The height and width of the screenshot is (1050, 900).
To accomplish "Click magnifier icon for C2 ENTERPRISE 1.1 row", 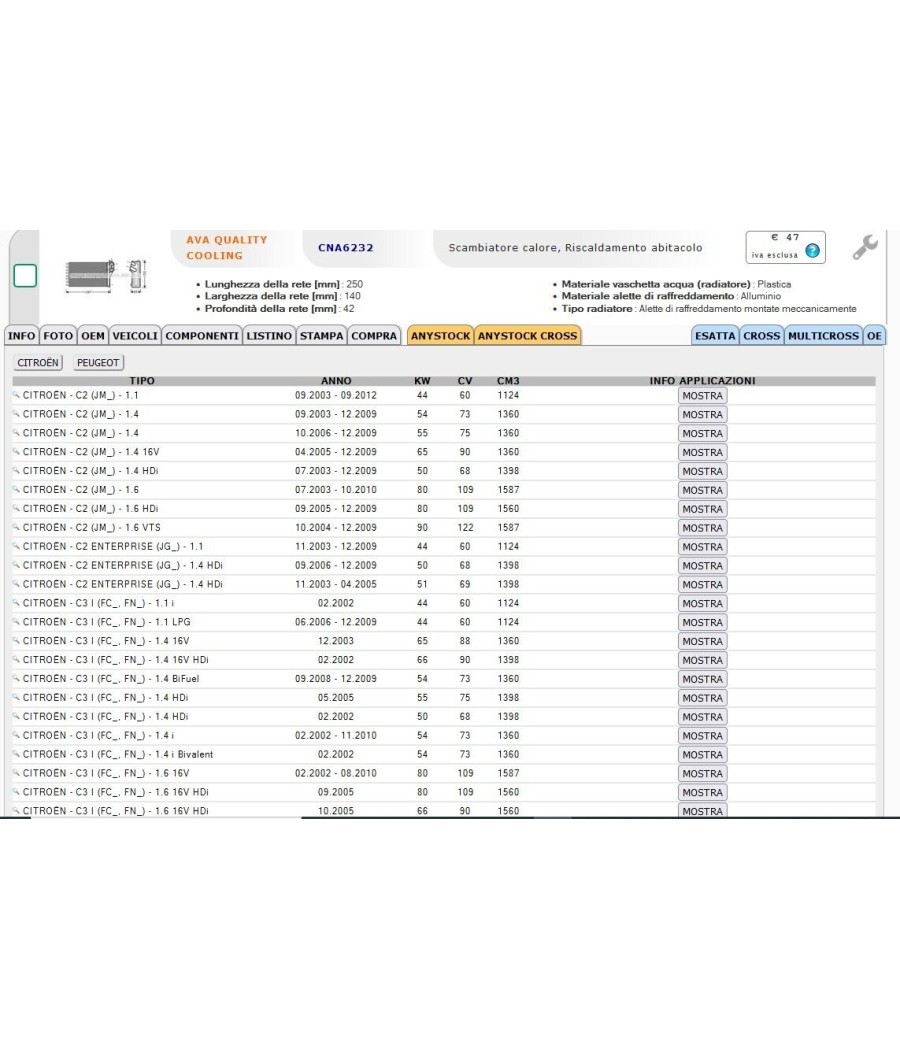I will point(16,546).
